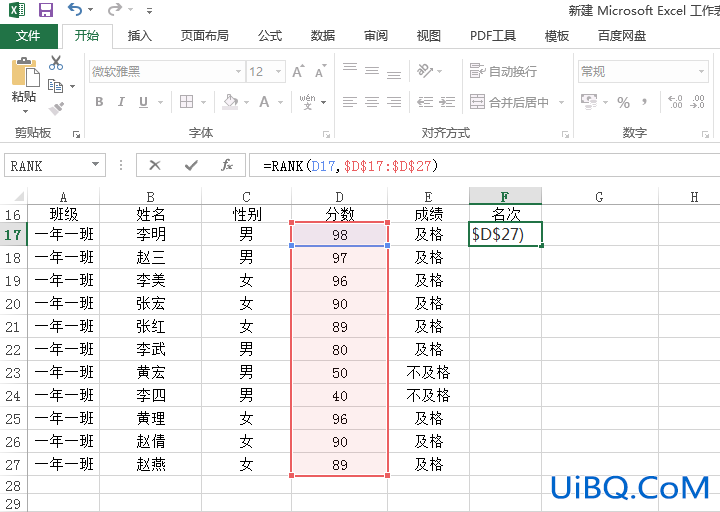Click the Select All corner triangle
The width and height of the screenshot is (720, 512).
(x=19, y=197)
